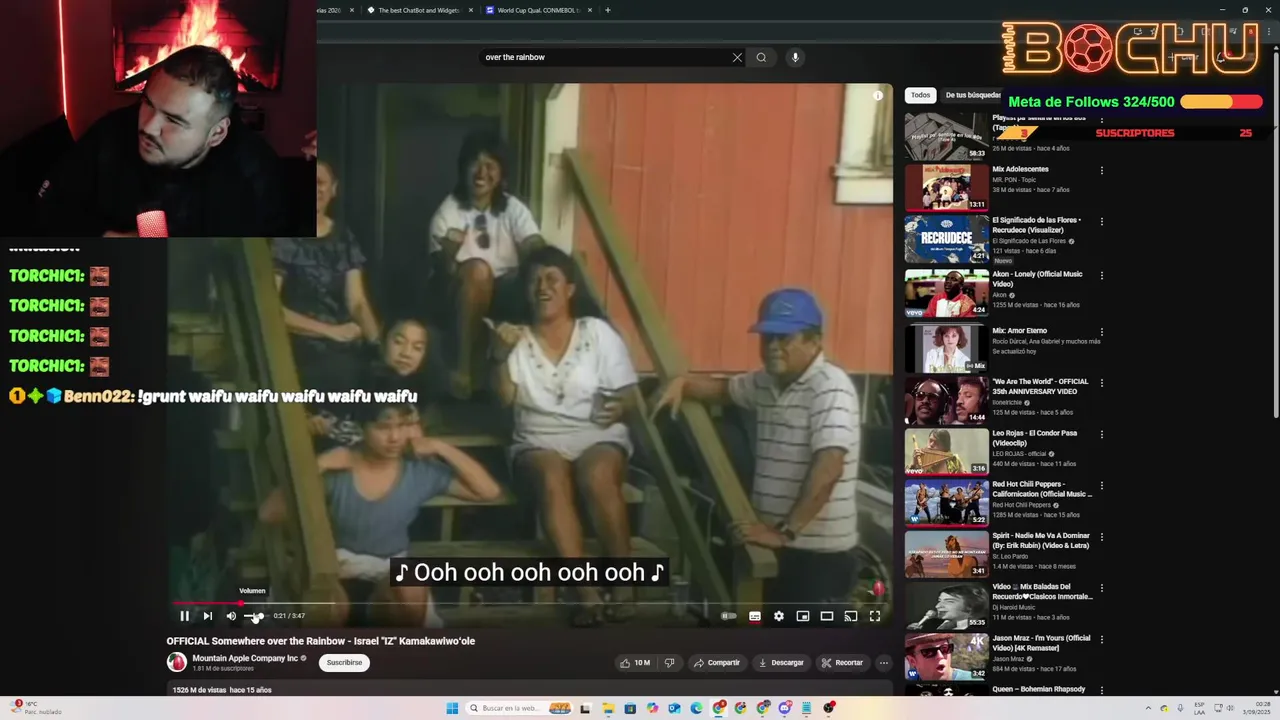
Task: Open the player settings gear
Action: 779,616
